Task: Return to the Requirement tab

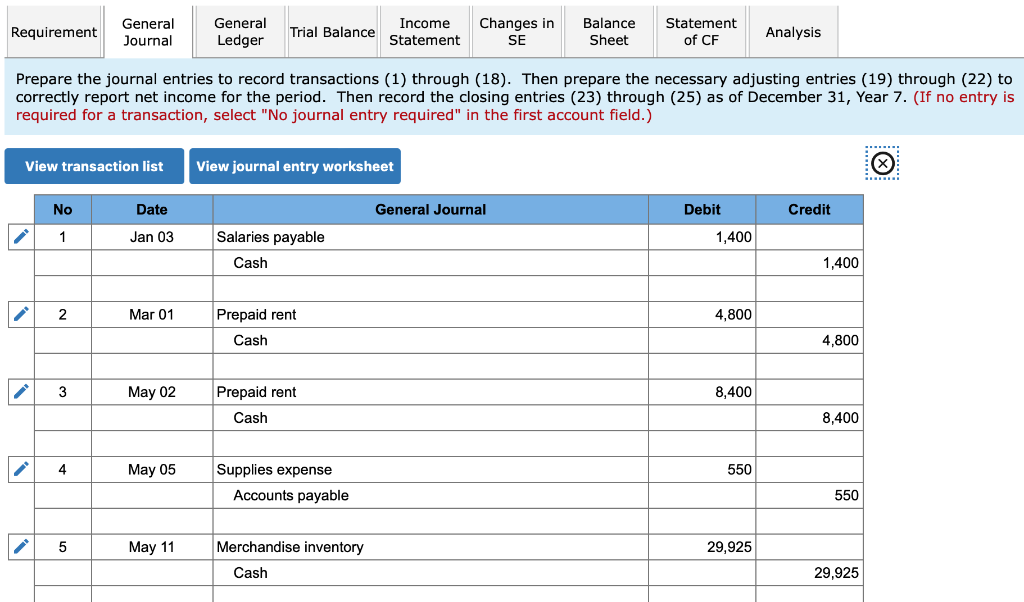Action: point(54,31)
